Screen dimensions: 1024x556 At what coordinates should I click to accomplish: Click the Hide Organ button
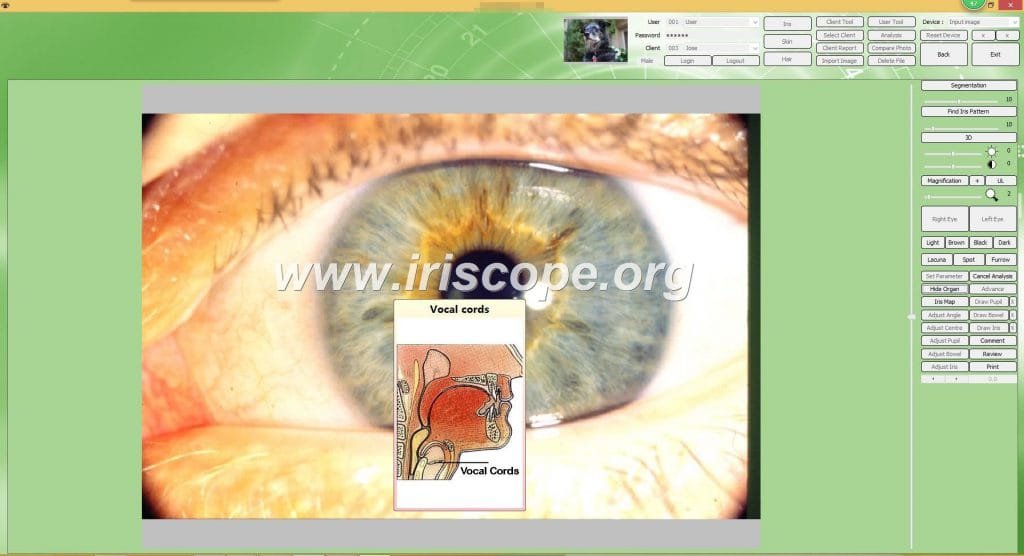tap(944, 289)
